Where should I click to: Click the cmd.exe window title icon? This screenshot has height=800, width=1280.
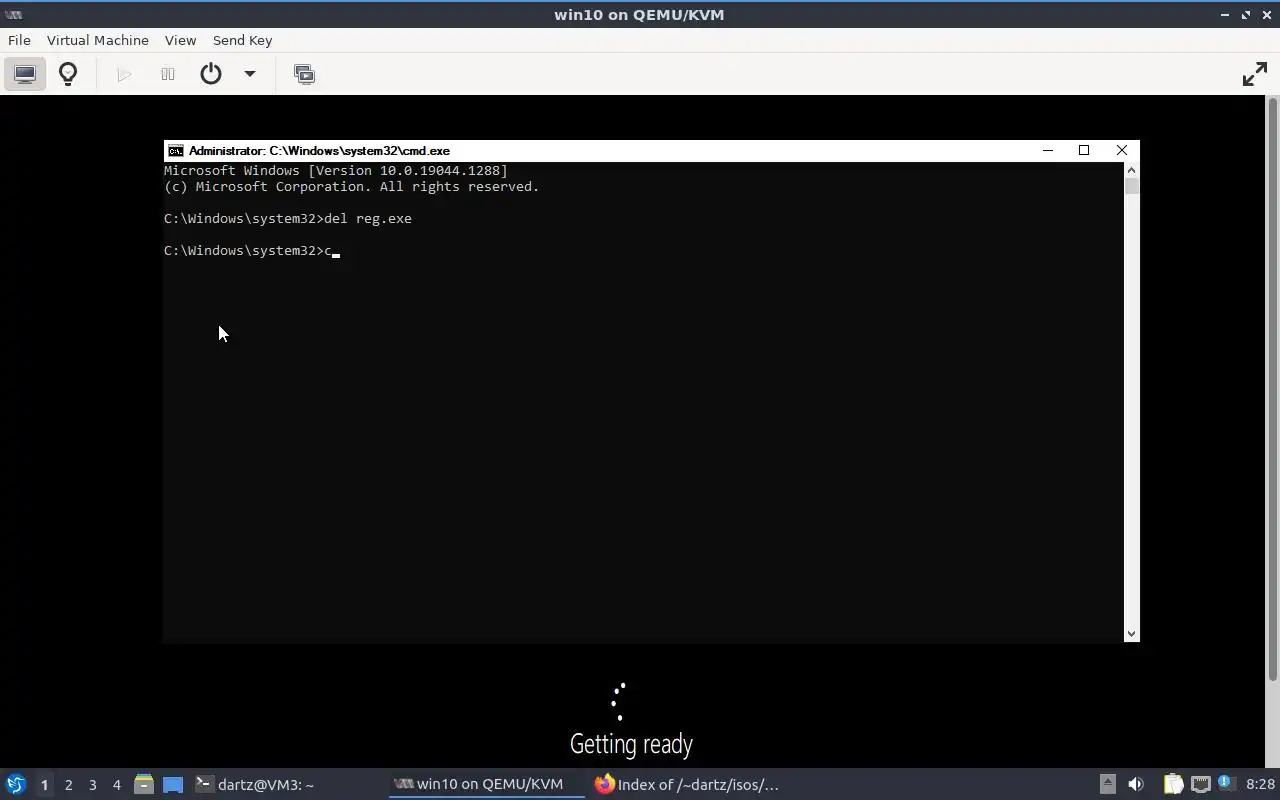[x=175, y=151]
